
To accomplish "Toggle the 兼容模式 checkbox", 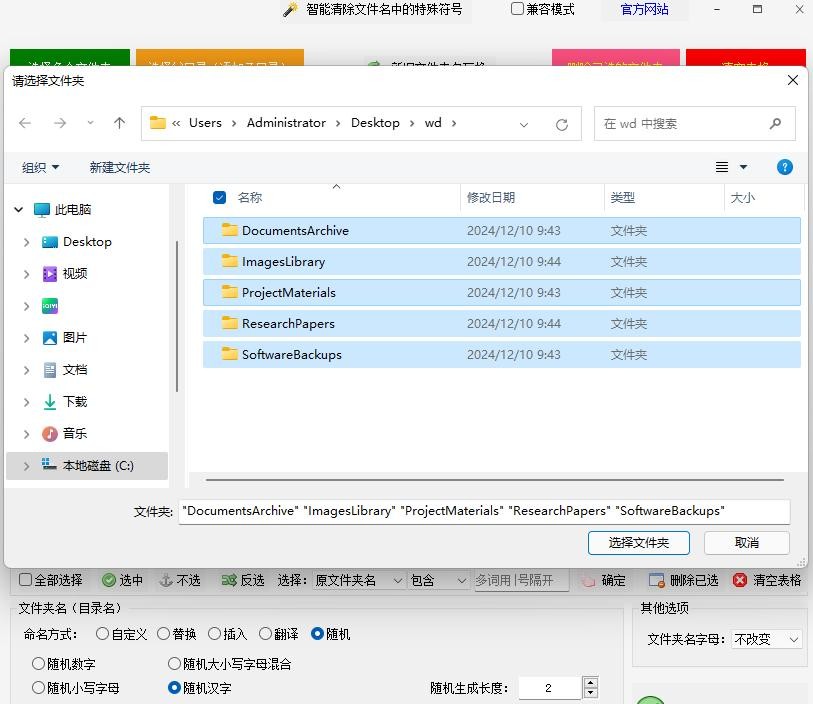I will (x=517, y=9).
